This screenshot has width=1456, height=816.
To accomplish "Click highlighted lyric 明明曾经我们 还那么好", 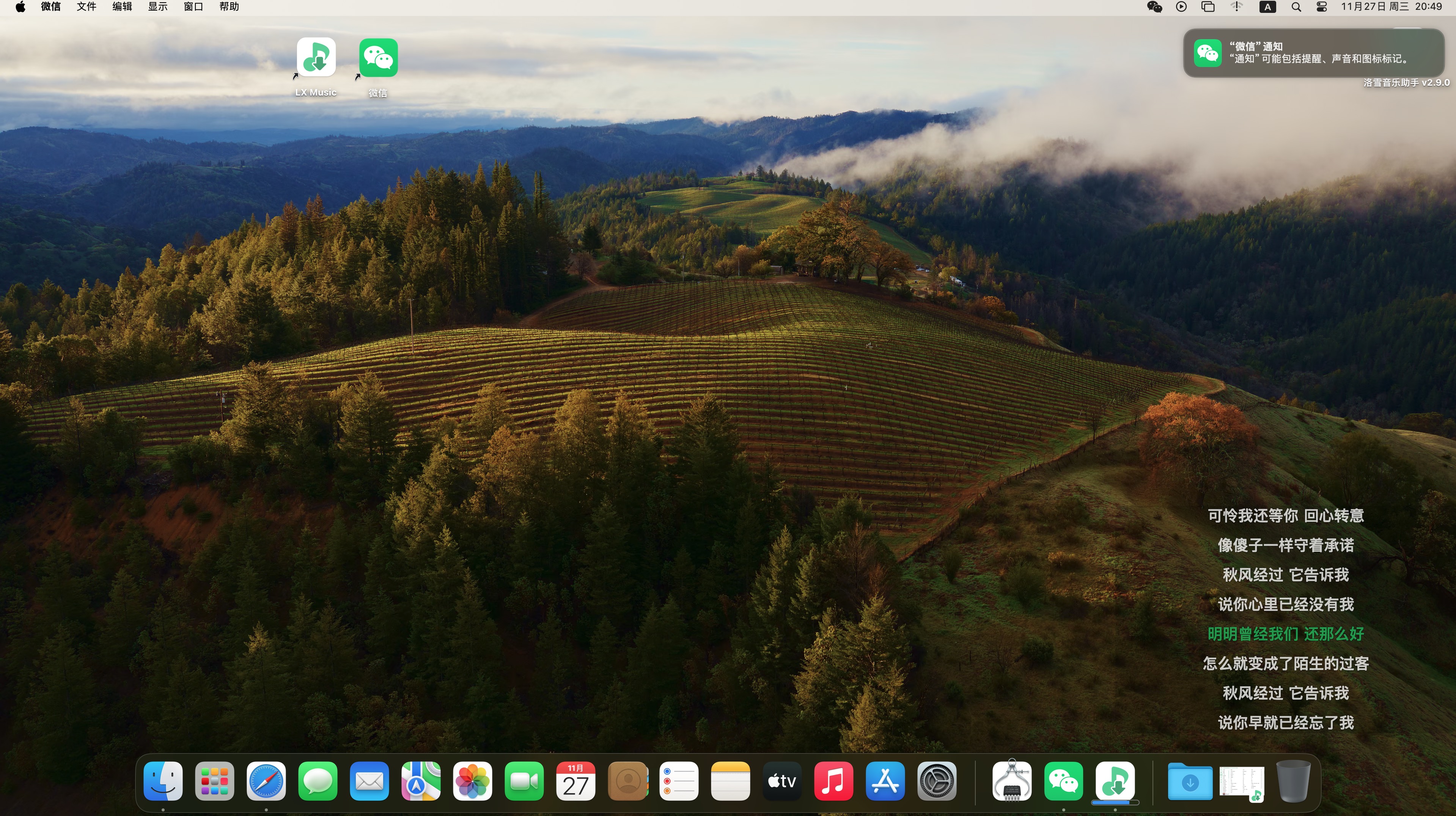I will 1286,634.
